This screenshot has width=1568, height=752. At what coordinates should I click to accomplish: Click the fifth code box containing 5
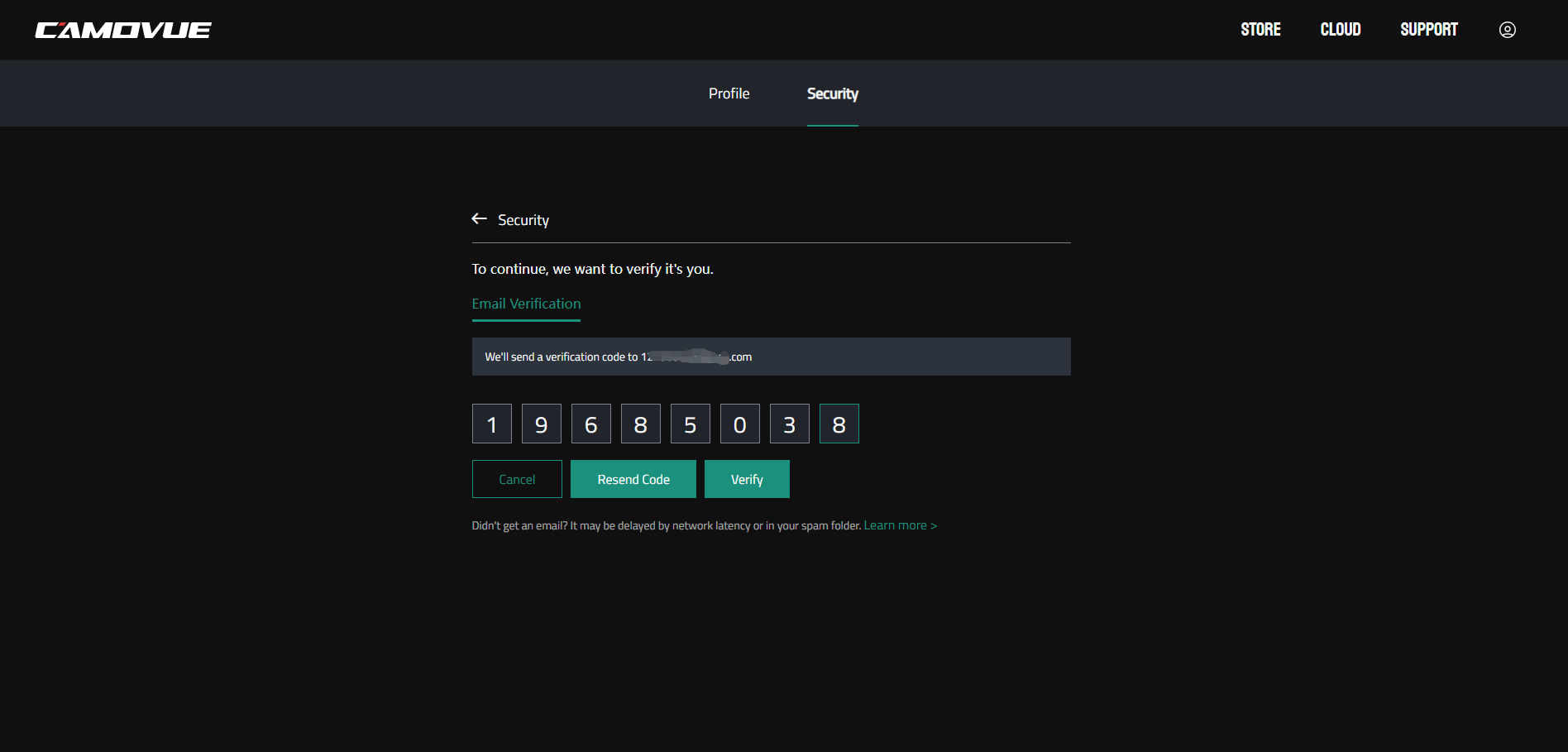pyautogui.click(x=690, y=424)
